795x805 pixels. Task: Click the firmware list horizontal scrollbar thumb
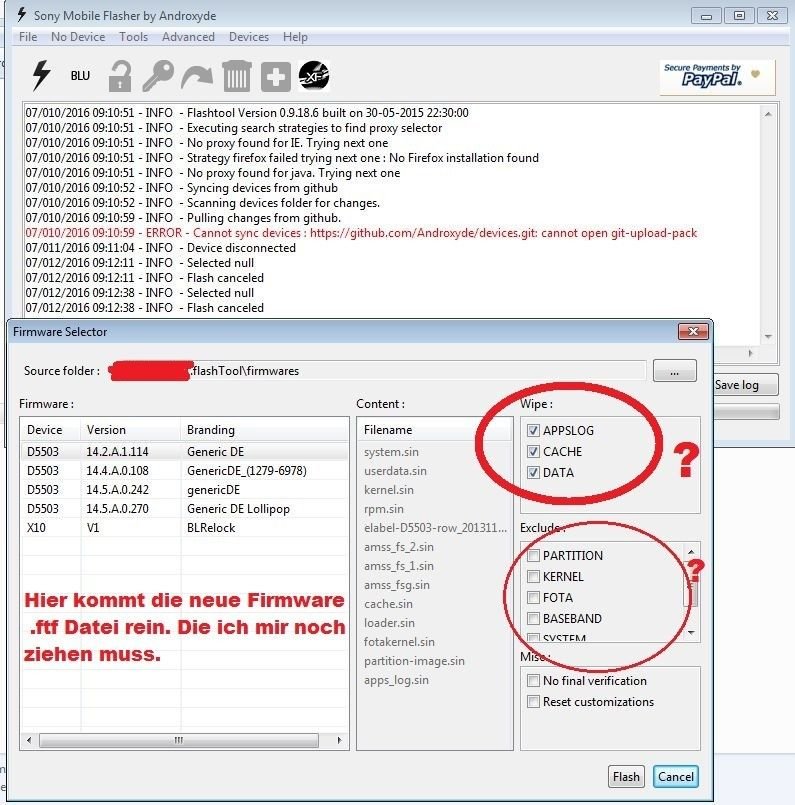click(x=179, y=740)
